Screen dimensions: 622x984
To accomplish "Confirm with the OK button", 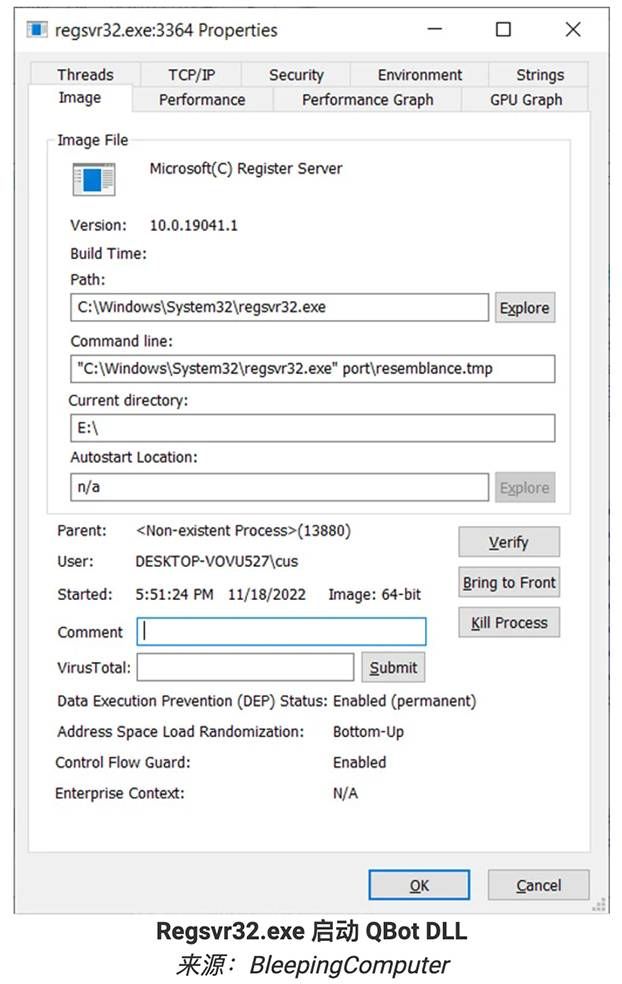I will point(419,885).
